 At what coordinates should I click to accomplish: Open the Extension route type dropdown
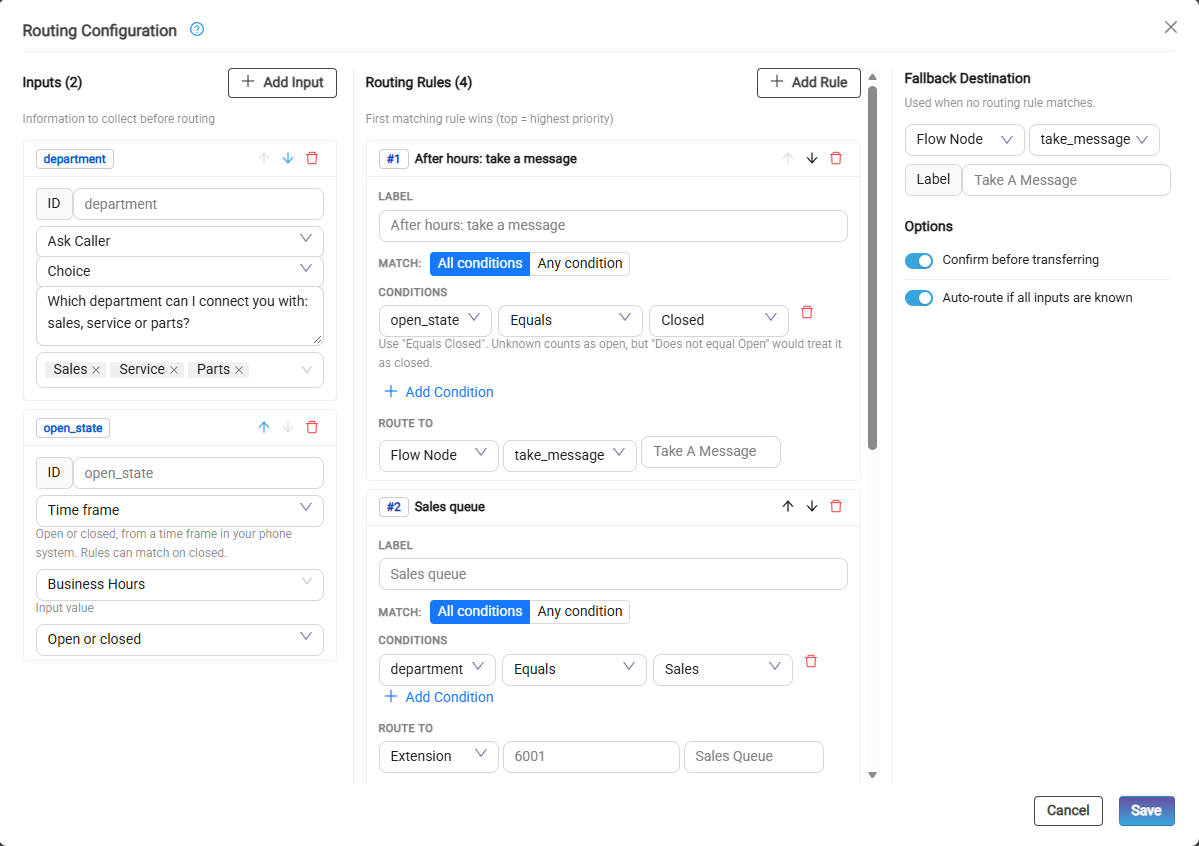click(438, 757)
